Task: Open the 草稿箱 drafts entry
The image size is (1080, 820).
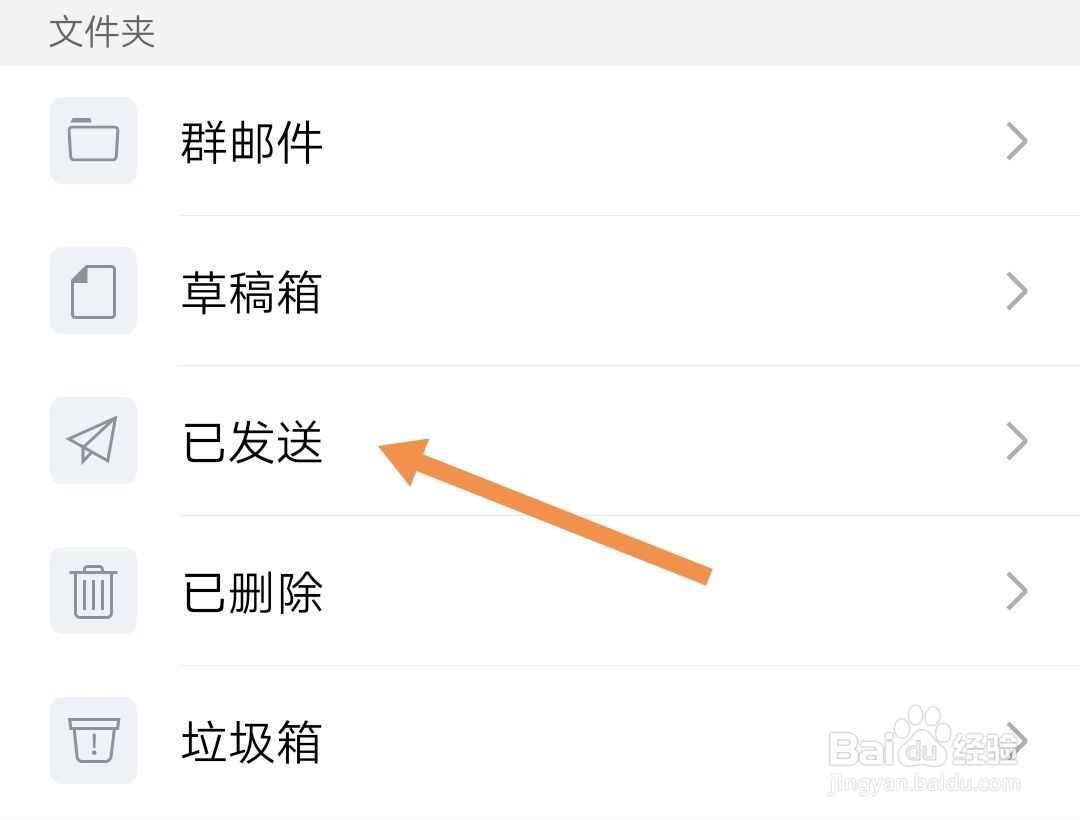Action: pyautogui.click(x=252, y=292)
